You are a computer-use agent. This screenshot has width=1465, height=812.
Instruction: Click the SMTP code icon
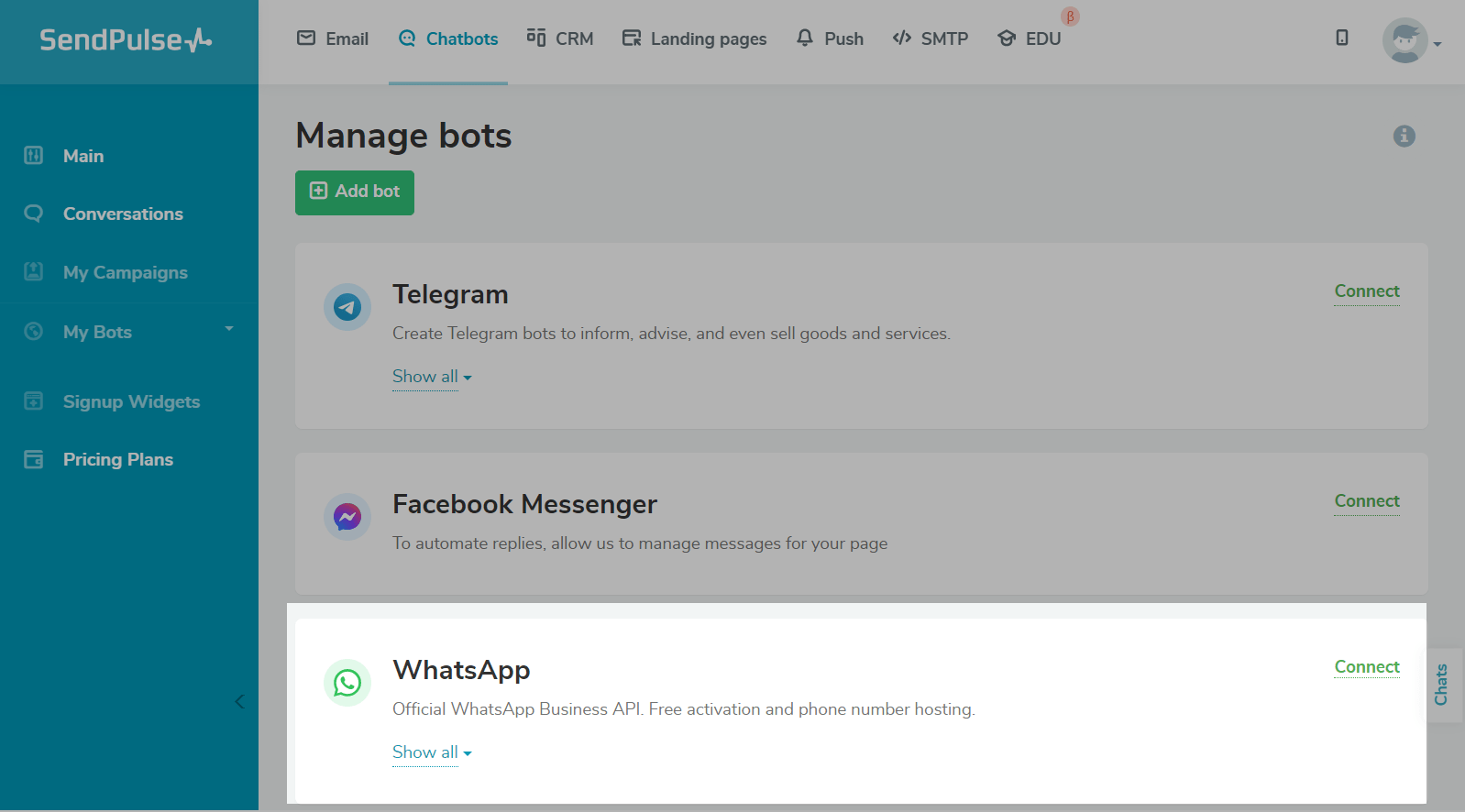tap(902, 38)
